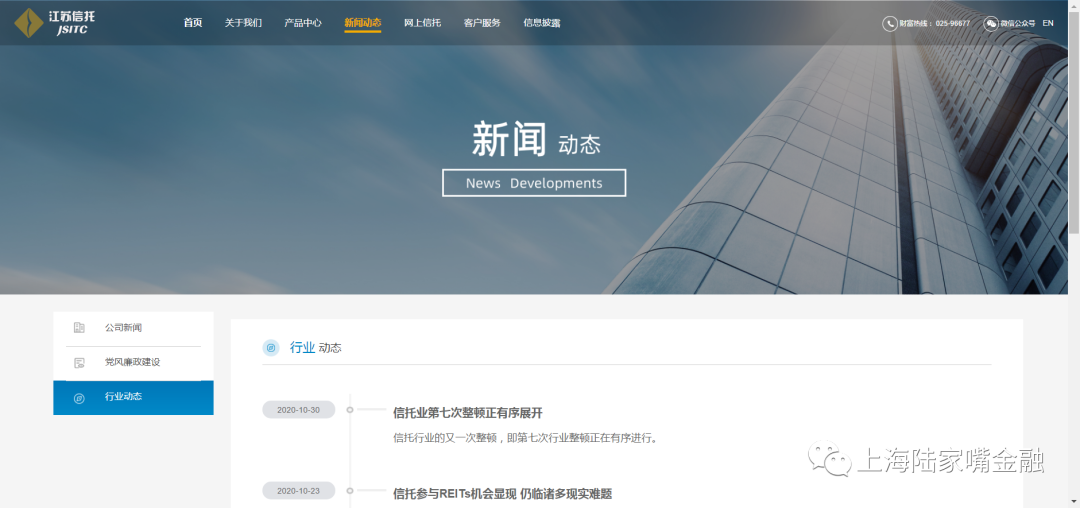Click the News Developments banner box
1080x508 pixels.
(x=534, y=183)
